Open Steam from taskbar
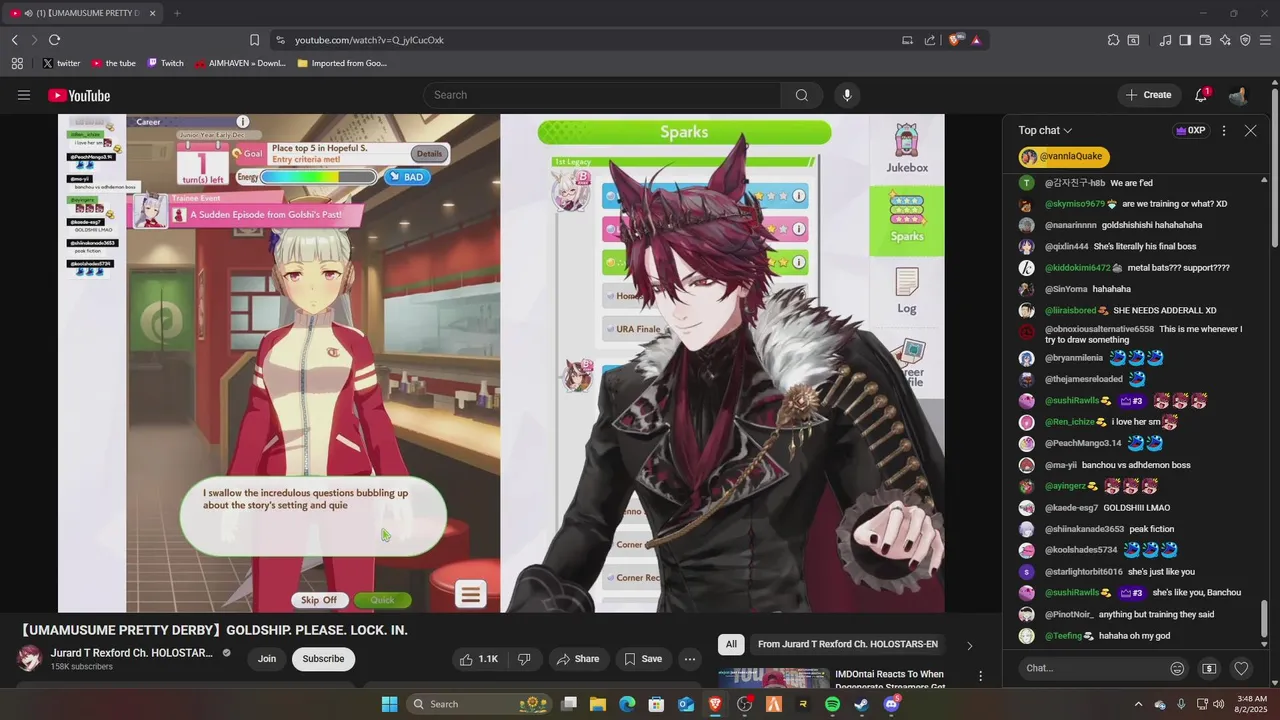 (861, 704)
